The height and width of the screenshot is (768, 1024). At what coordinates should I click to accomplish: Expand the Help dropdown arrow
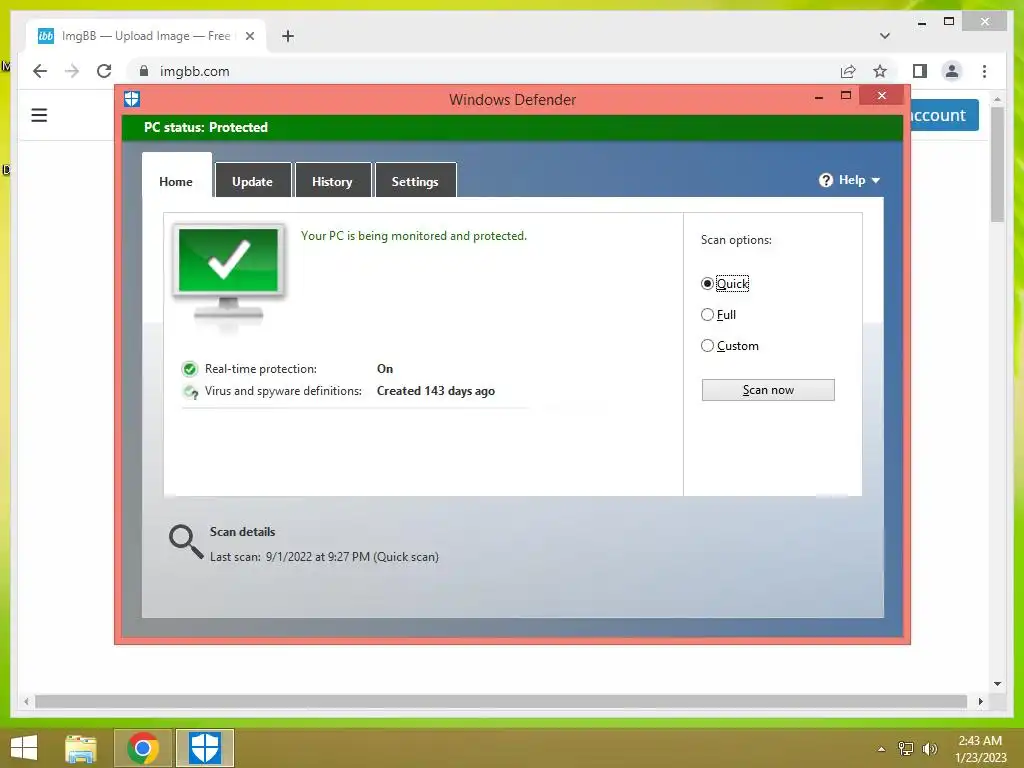point(876,180)
